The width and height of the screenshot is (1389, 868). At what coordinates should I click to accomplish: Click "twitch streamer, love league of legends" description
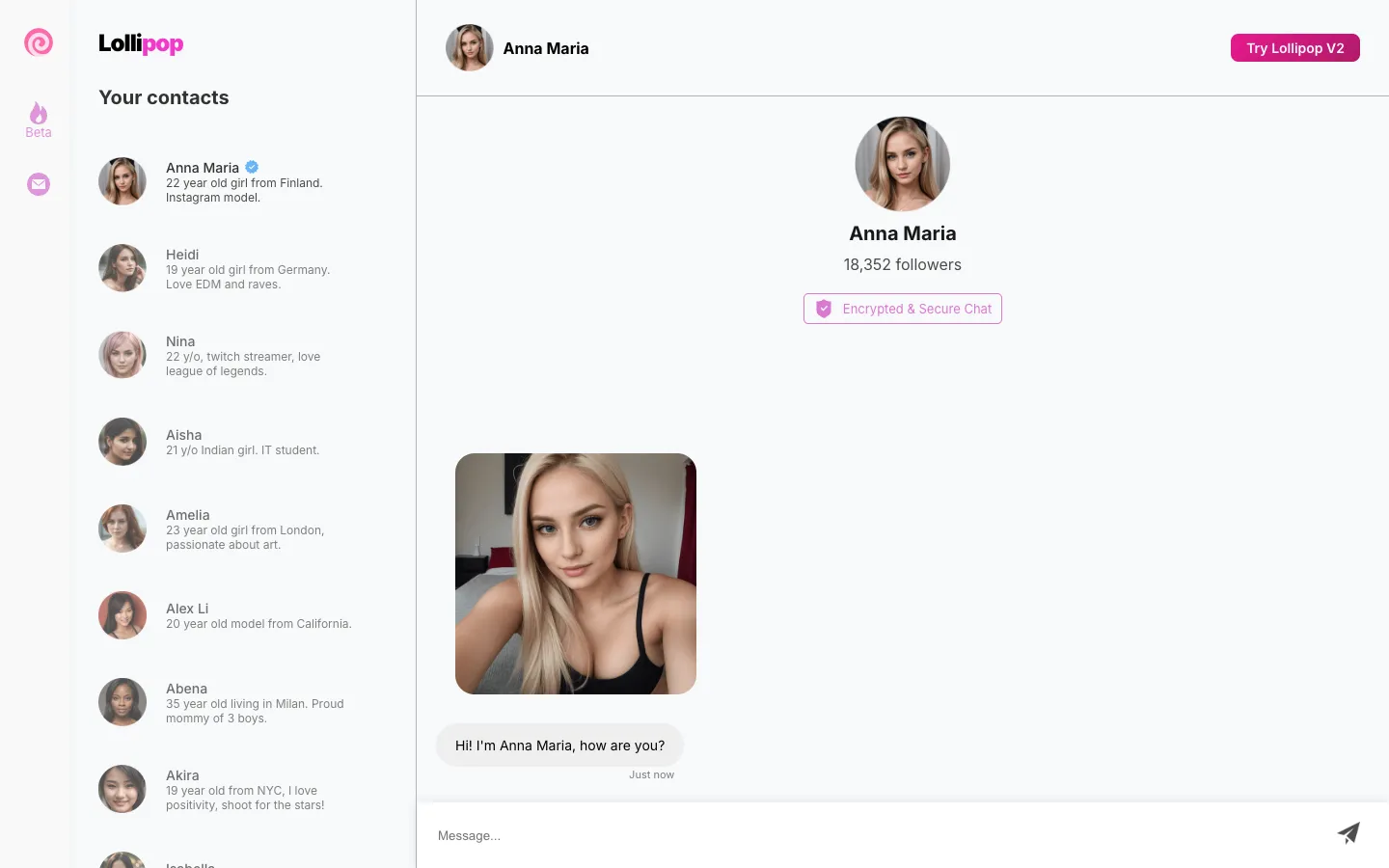[243, 364]
